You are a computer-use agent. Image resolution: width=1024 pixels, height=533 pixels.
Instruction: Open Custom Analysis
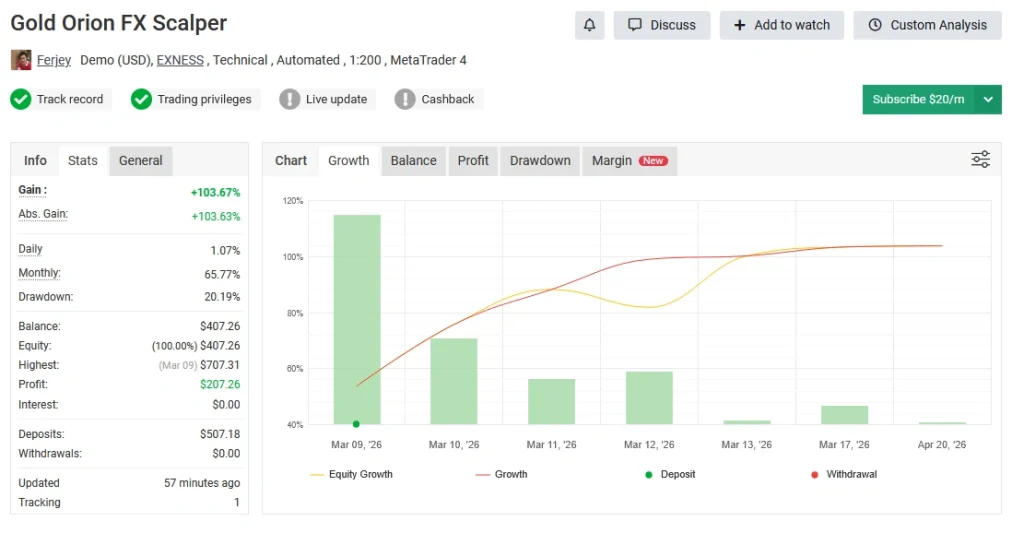pos(927,25)
